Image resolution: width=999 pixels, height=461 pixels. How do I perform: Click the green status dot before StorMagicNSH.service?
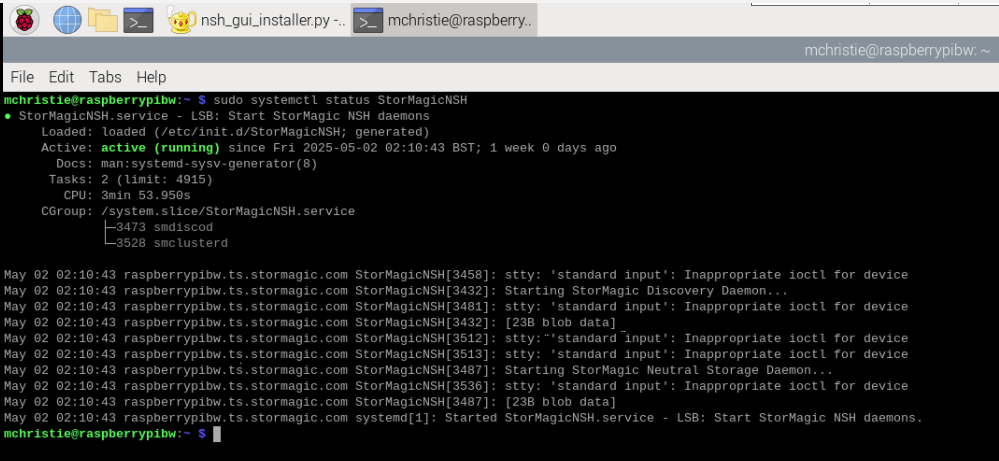tap(8, 117)
